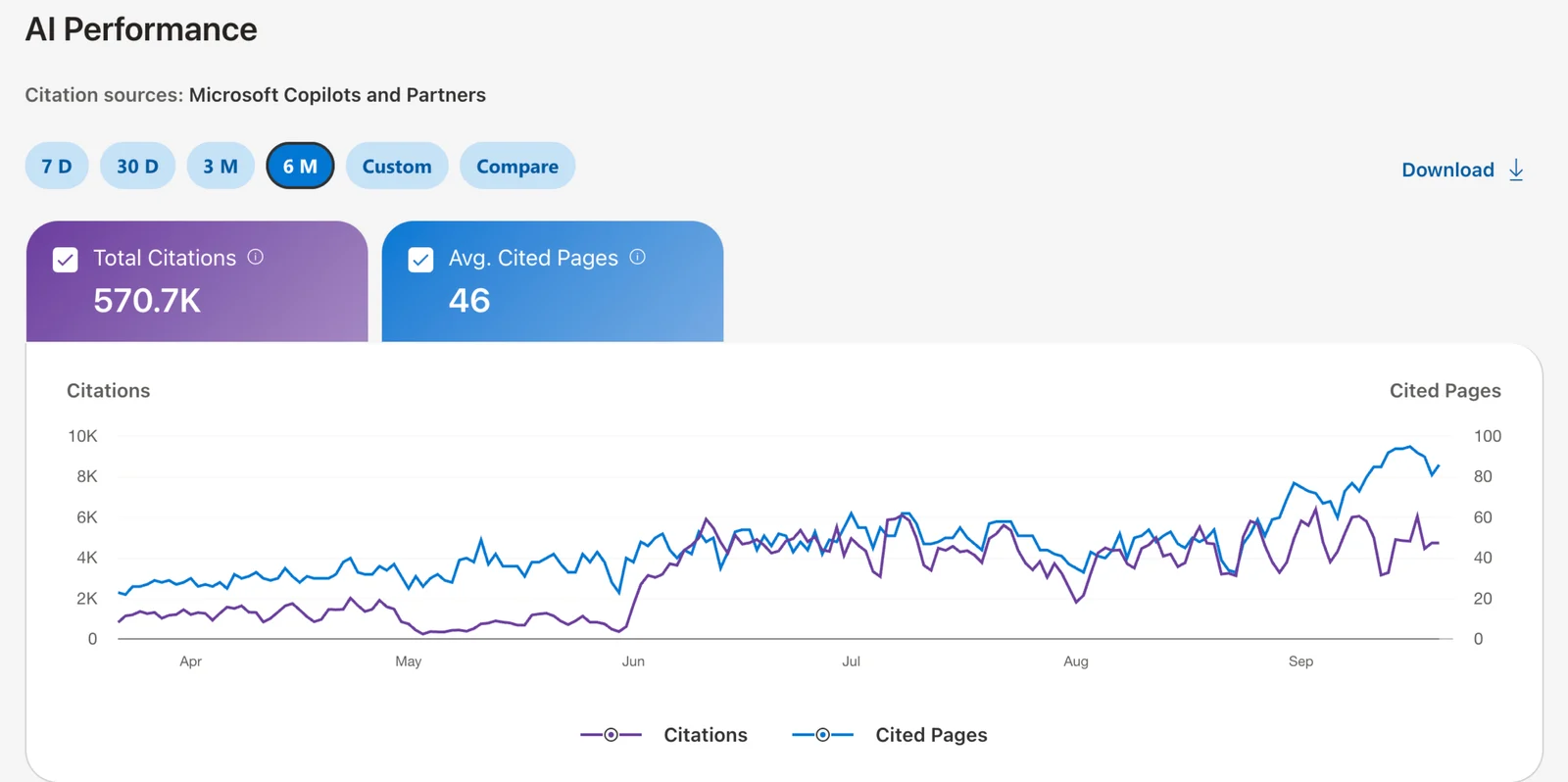Open the Total Citations info icon
Screen dimensions: 1568x782
256,257
